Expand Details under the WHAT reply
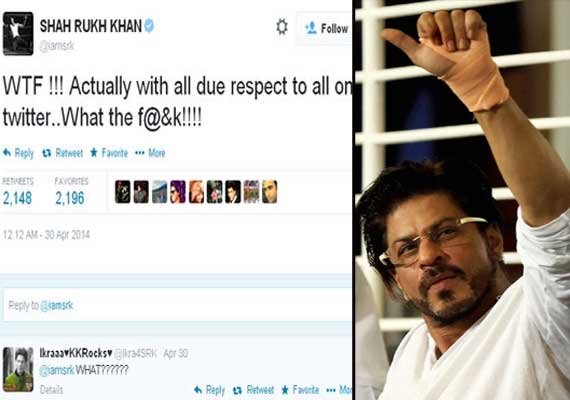The width and height of the screenshot is (570, 400). pyautogui.click(x=51, y=390)
